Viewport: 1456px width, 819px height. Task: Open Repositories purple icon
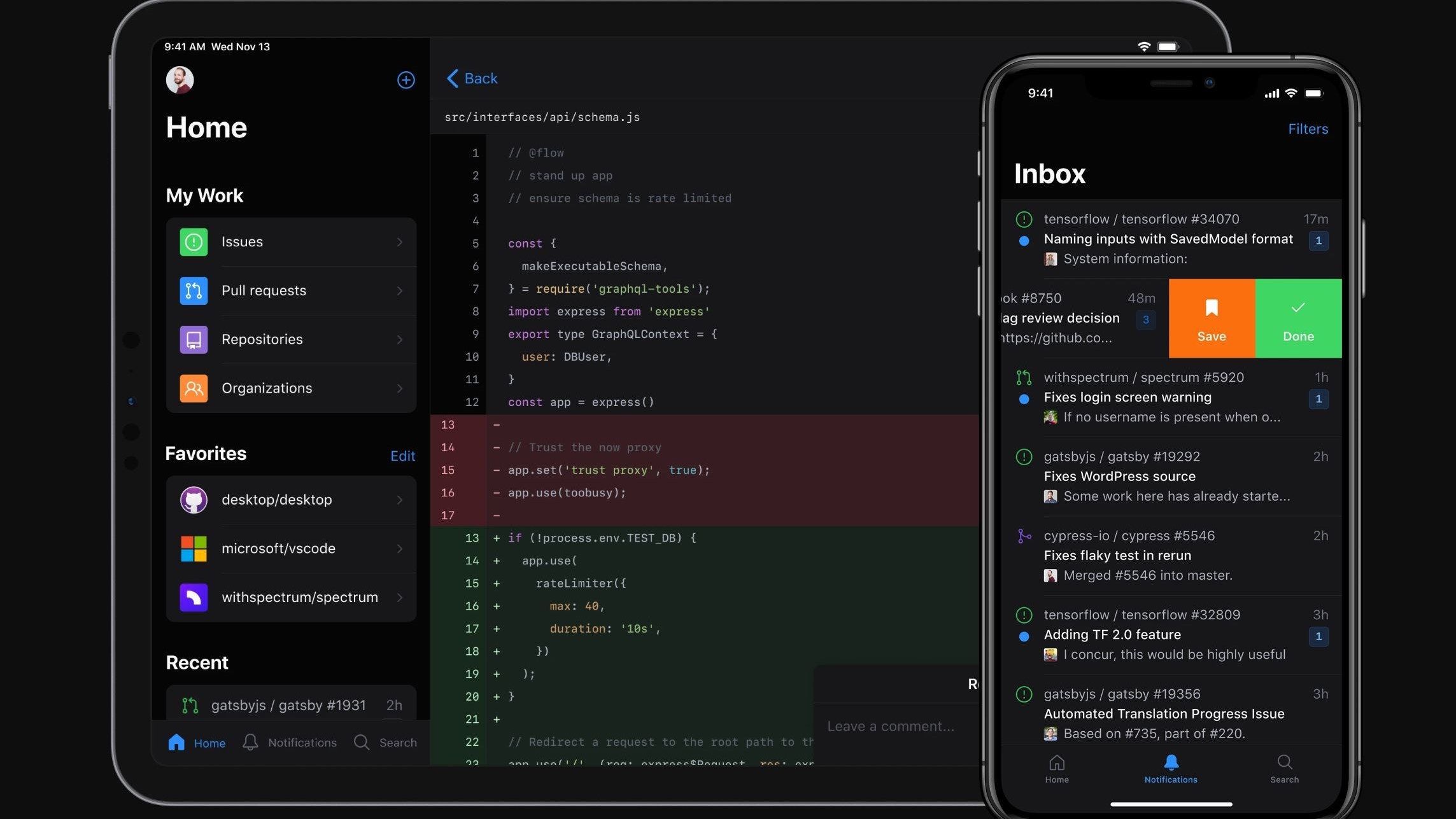[194, 339]
